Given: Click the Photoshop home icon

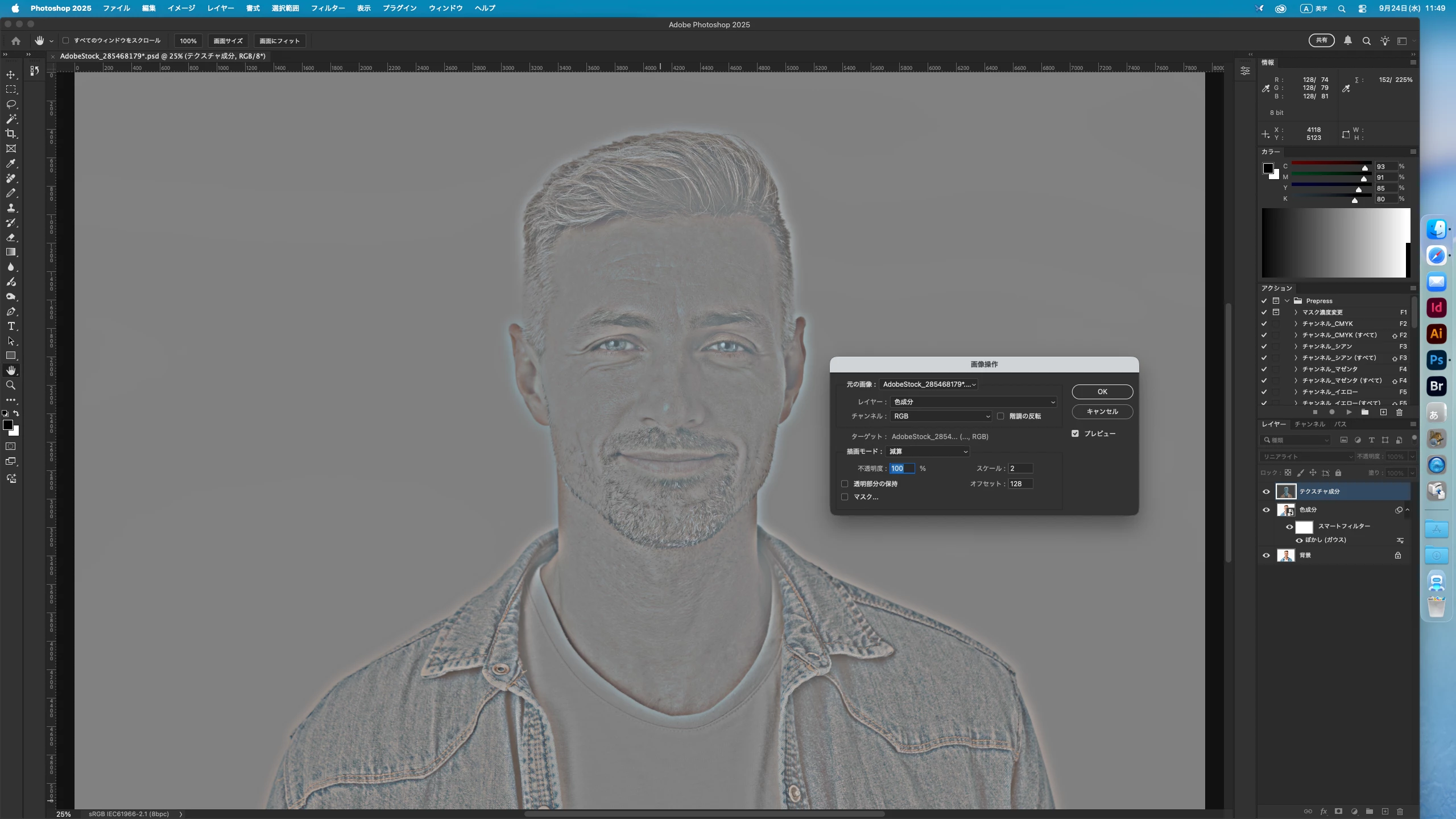Looking at the screenshot, I should pyautogui.click(x=16, y=41).
